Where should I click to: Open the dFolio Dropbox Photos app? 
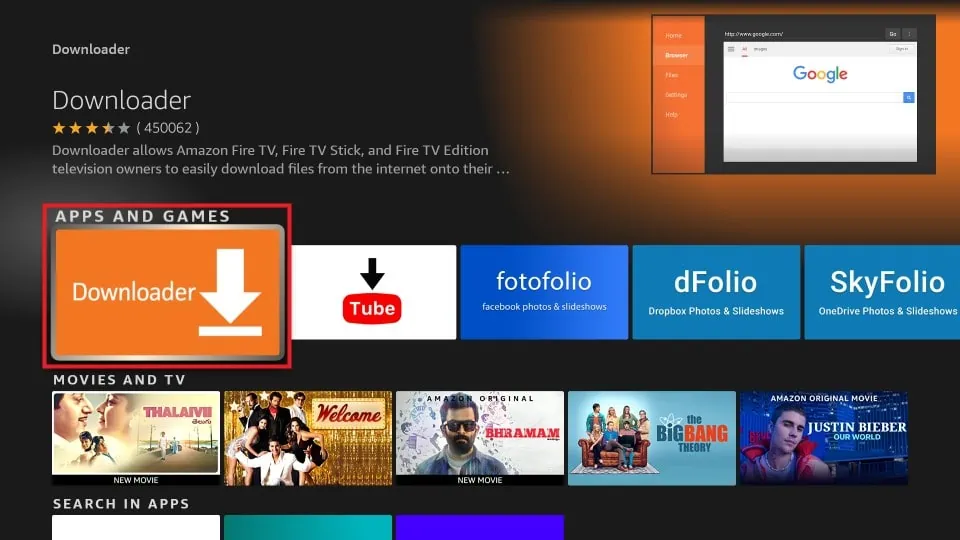coord(716,292)
